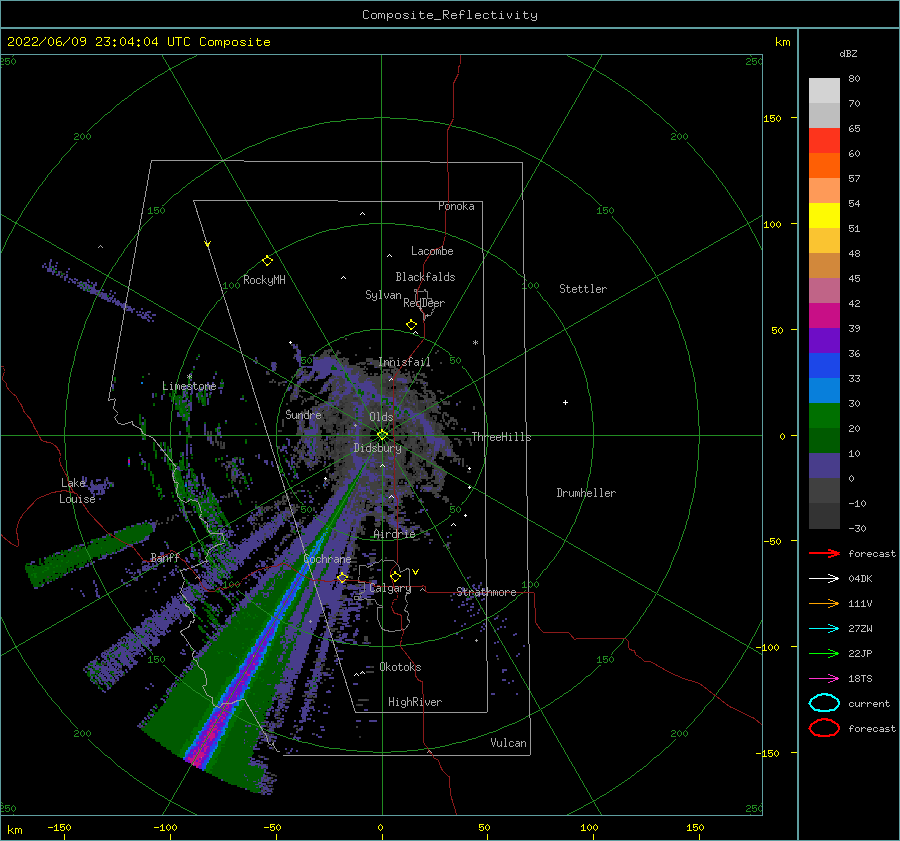Click the Lake Louise label
The height and width of the screenshot is (841, 900).
[78, 491]
